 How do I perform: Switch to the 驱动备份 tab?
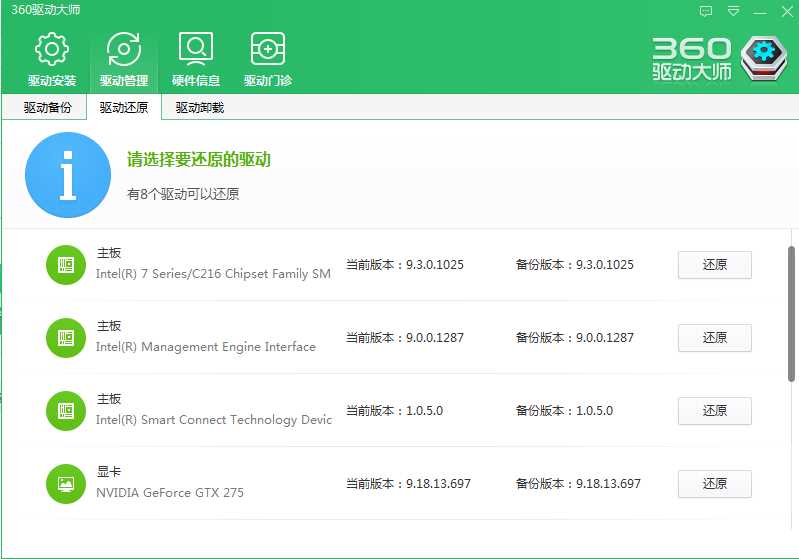coord(48,108)
